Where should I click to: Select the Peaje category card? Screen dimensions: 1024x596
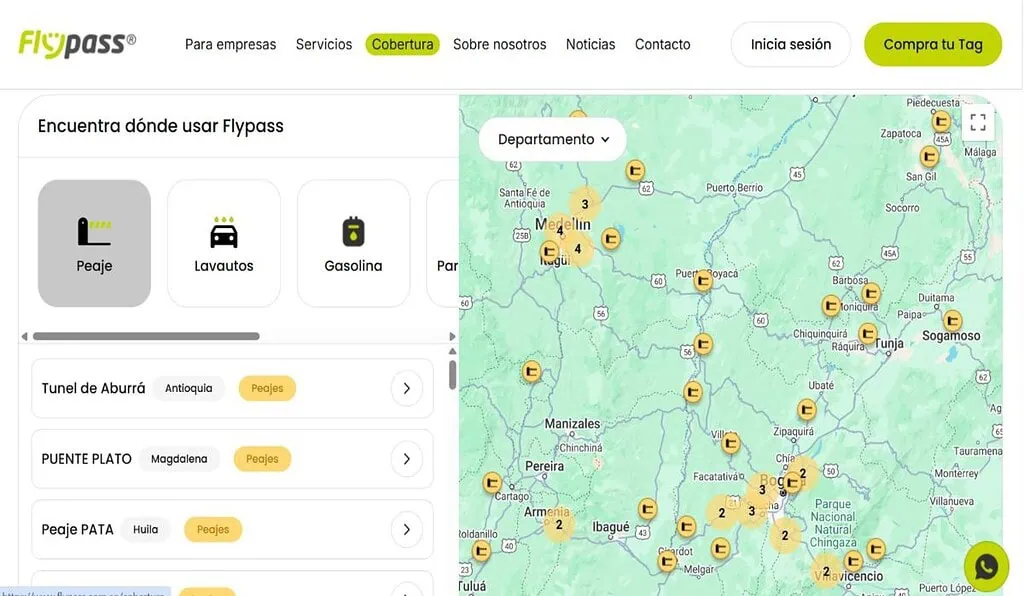click(x=94, y=243)
